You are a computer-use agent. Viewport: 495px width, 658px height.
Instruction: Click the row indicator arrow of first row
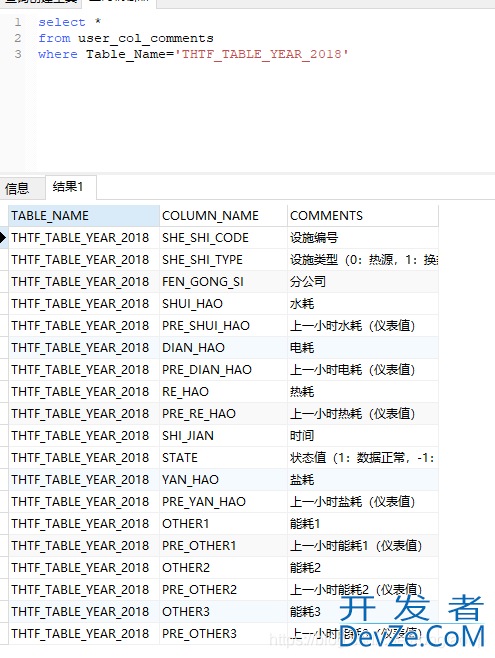coord(3,238)
